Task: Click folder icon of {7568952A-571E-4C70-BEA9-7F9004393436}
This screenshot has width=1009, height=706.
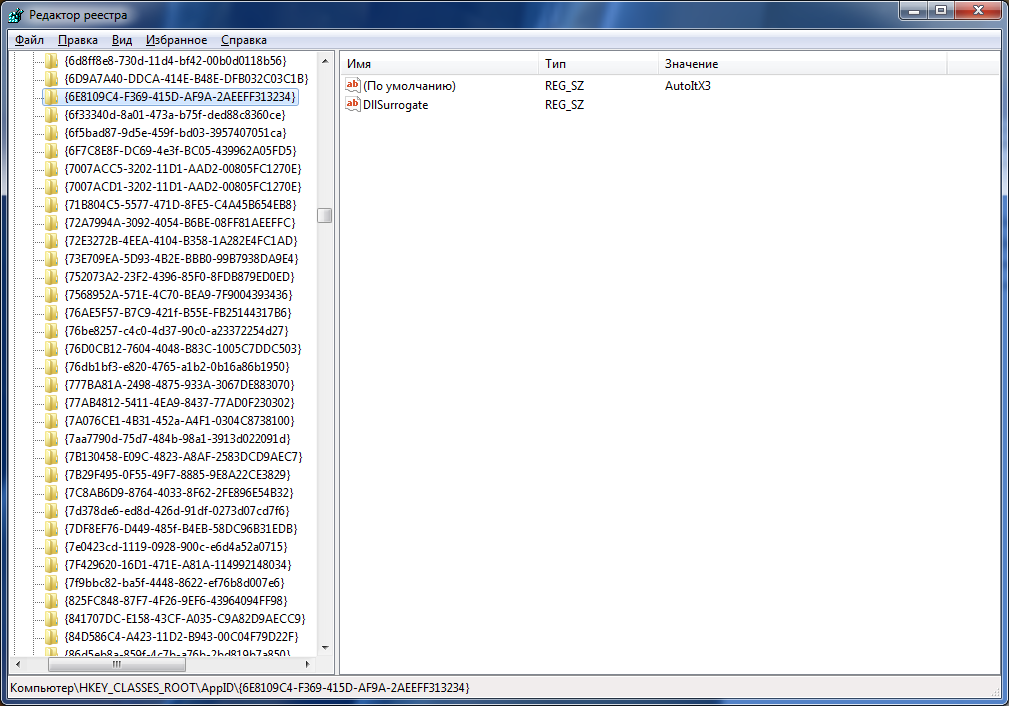Action: [51, 295]
